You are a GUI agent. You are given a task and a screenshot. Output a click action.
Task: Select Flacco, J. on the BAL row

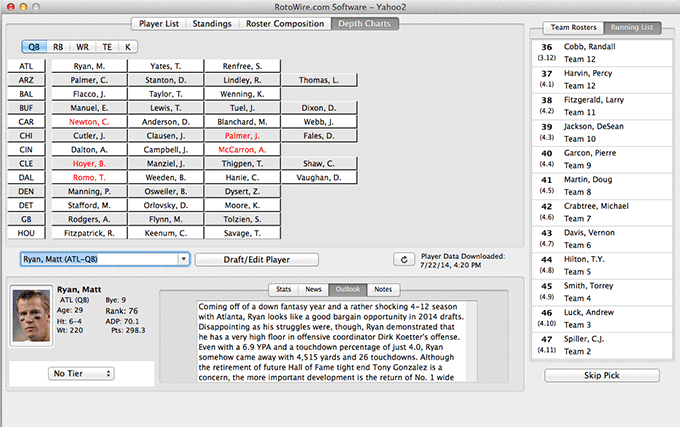point(89,94)
